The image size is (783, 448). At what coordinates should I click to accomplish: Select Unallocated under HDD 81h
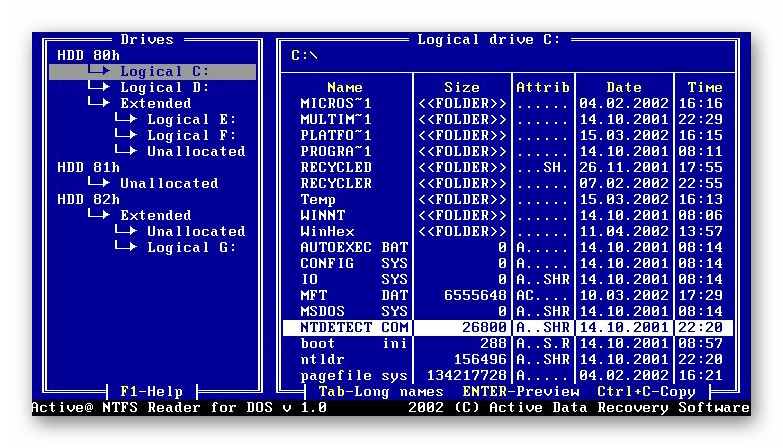point(169,183)
